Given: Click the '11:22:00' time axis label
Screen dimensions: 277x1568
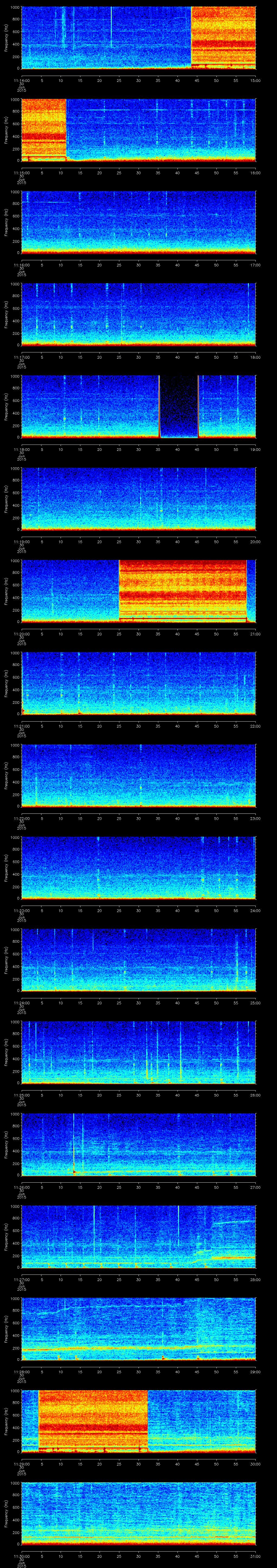Looking at the screenshot, I should coord(21,818).
